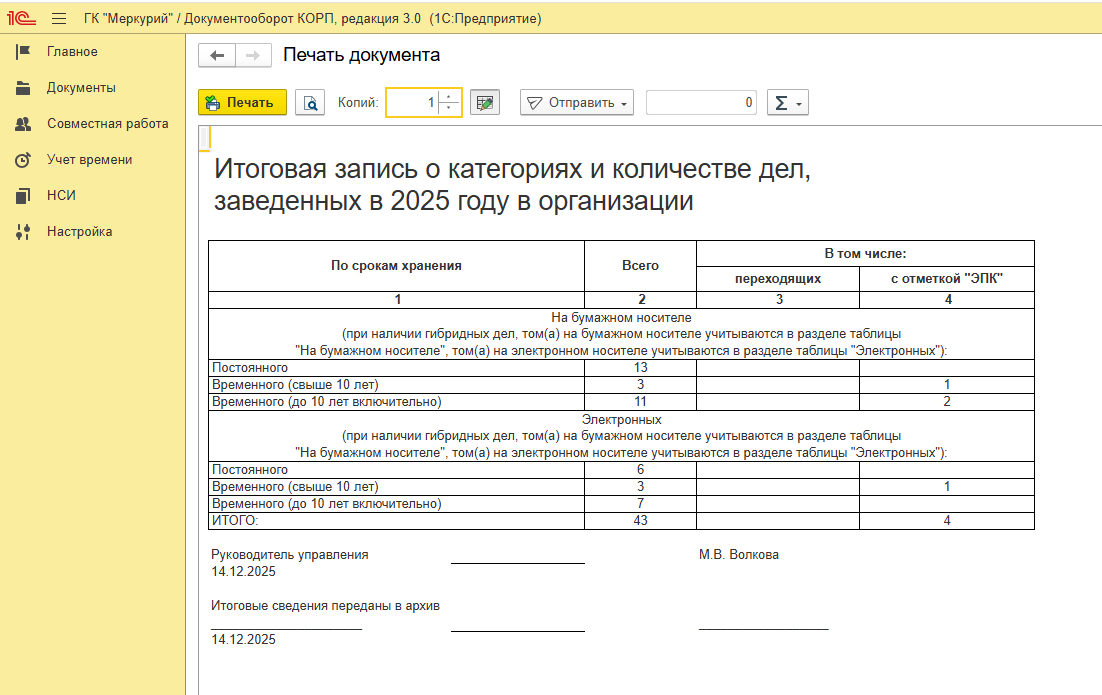This screenshot has width=1102, height=695.
Task: Open Учет времени section
Action: click(x=89, y=160)
